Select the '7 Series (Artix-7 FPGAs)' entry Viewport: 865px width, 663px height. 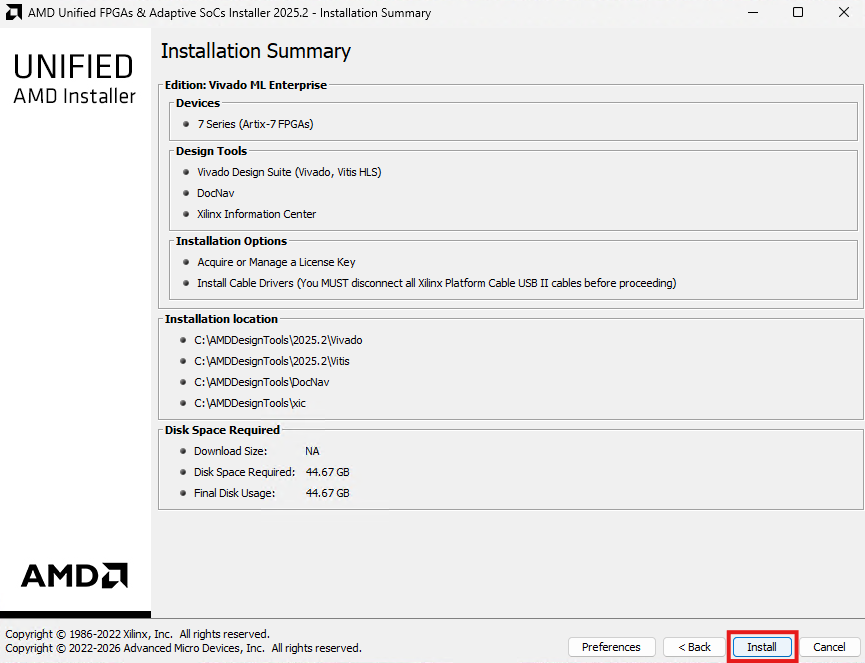255,124
